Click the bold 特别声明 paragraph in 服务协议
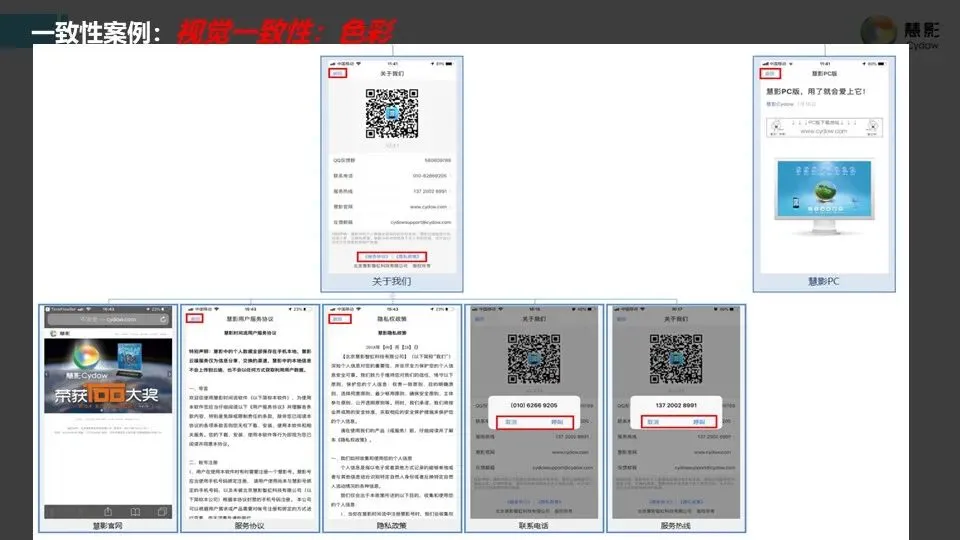This screenshot has width=960, height=540. pos(250,361)
